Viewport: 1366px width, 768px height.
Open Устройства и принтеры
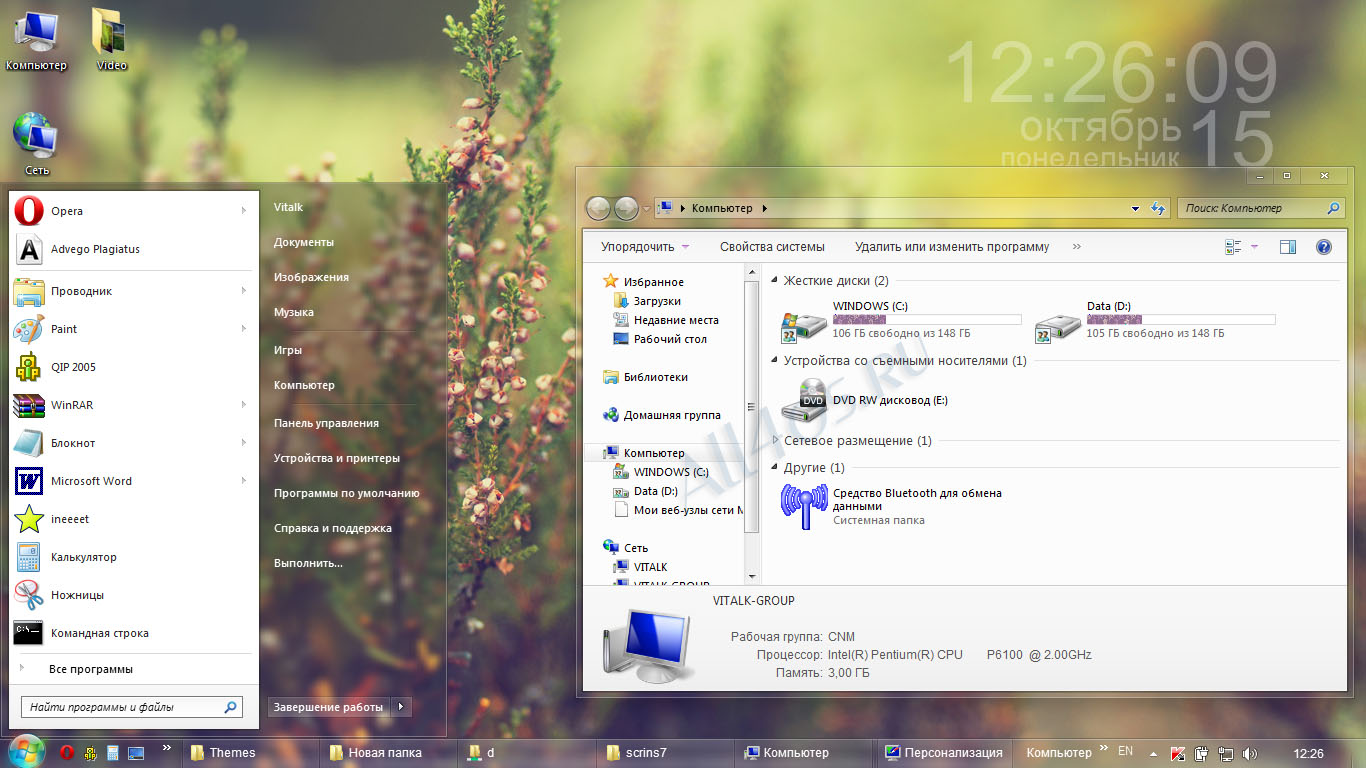pyautogui.click(x=337, y=458)
